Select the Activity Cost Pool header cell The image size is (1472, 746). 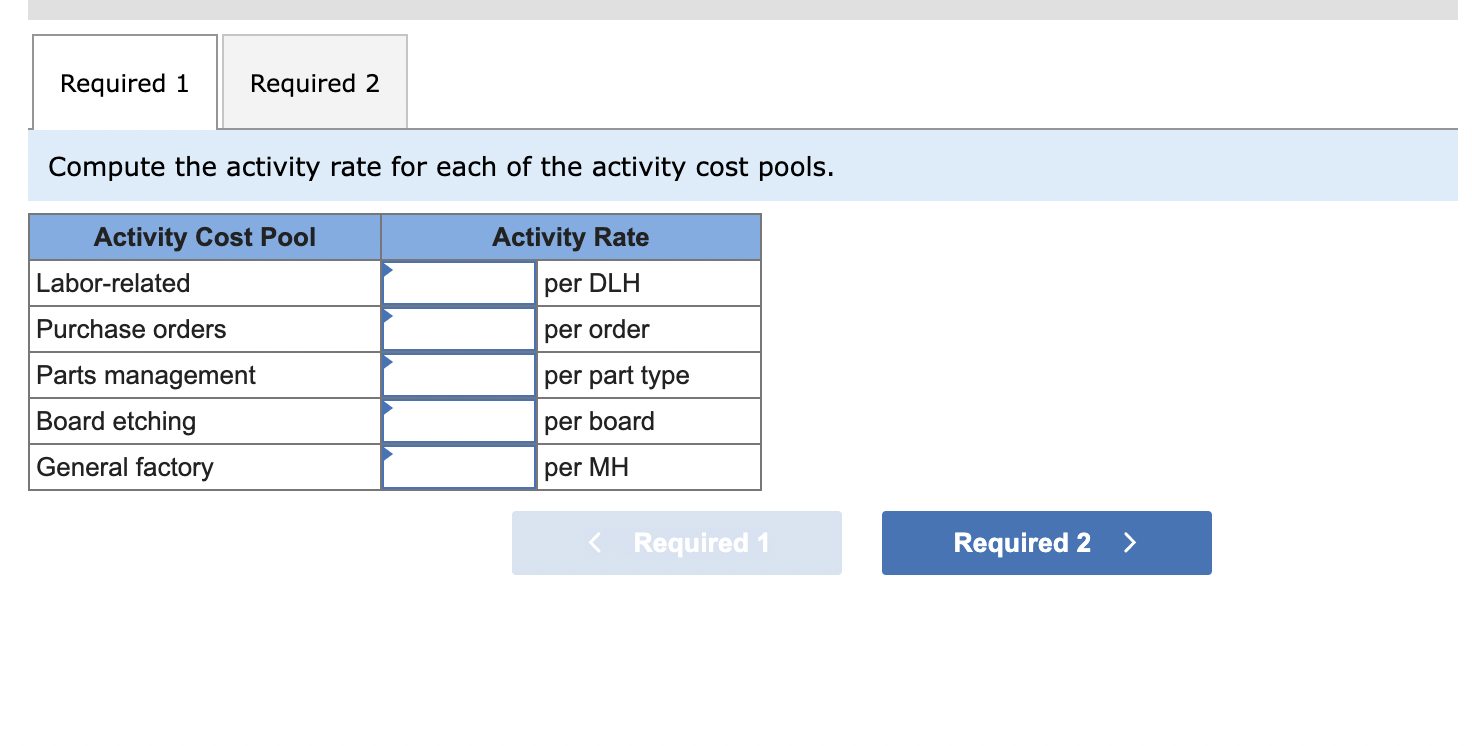pyautogui.click(x=204, y=237)
